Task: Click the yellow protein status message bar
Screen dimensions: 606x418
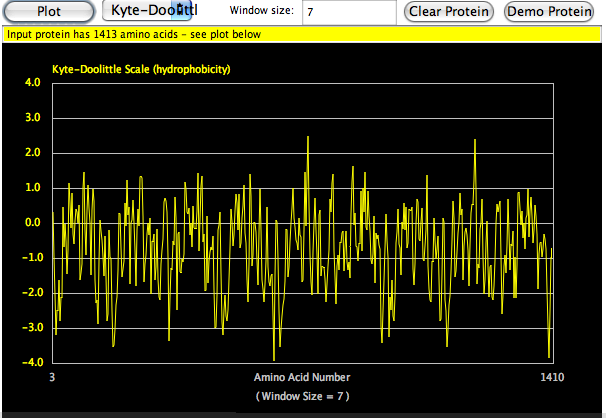Action: (302, 33)
